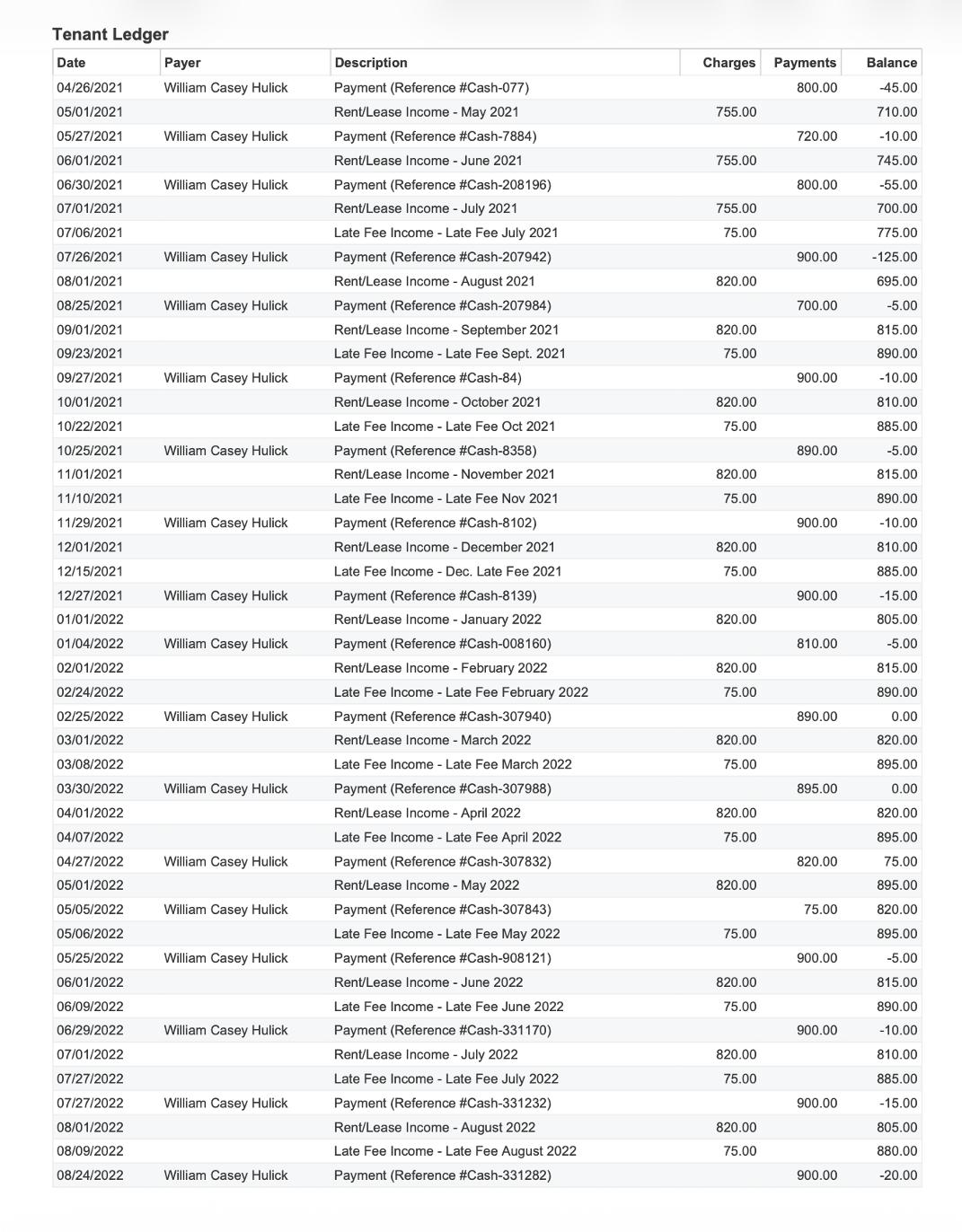Select the 04/26/2021 date cell

pos(90,88)
